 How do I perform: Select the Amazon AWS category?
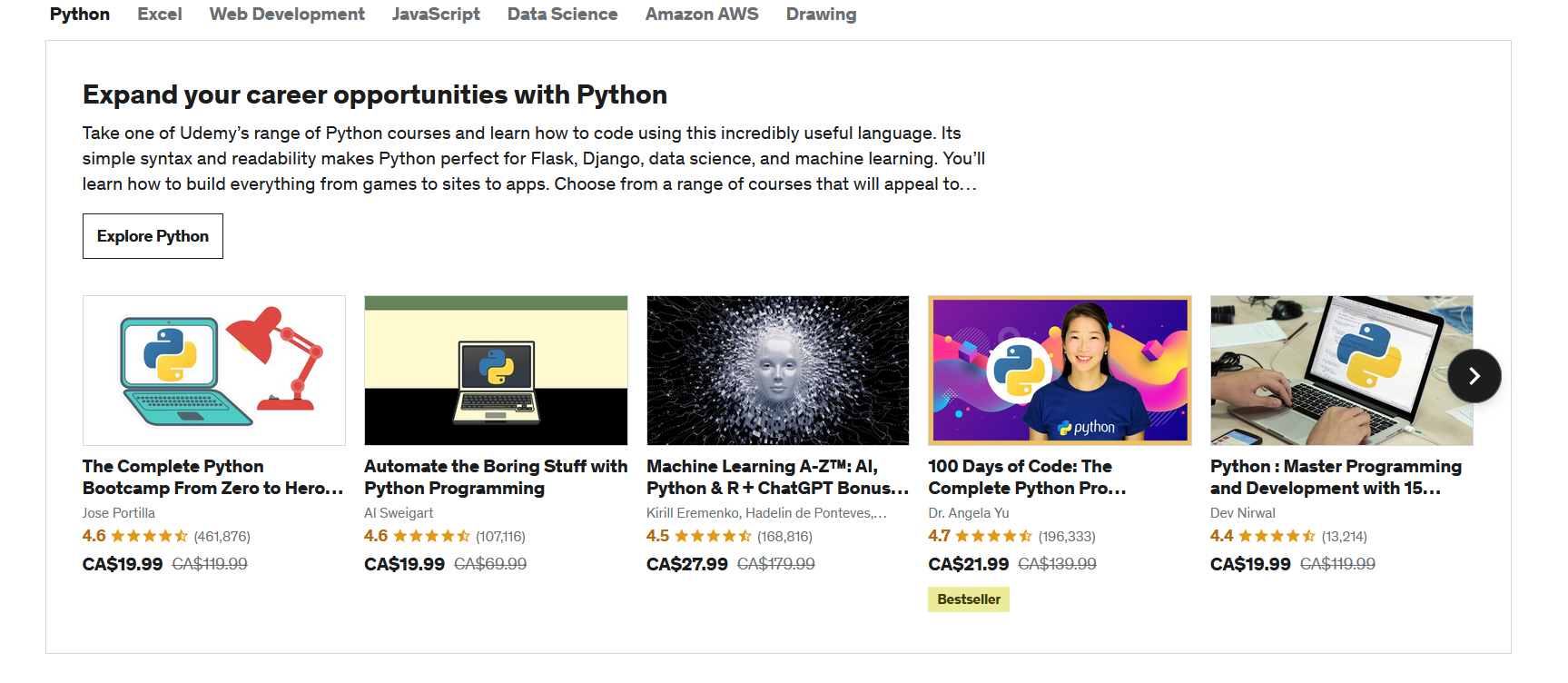click(x=701, y=14)
